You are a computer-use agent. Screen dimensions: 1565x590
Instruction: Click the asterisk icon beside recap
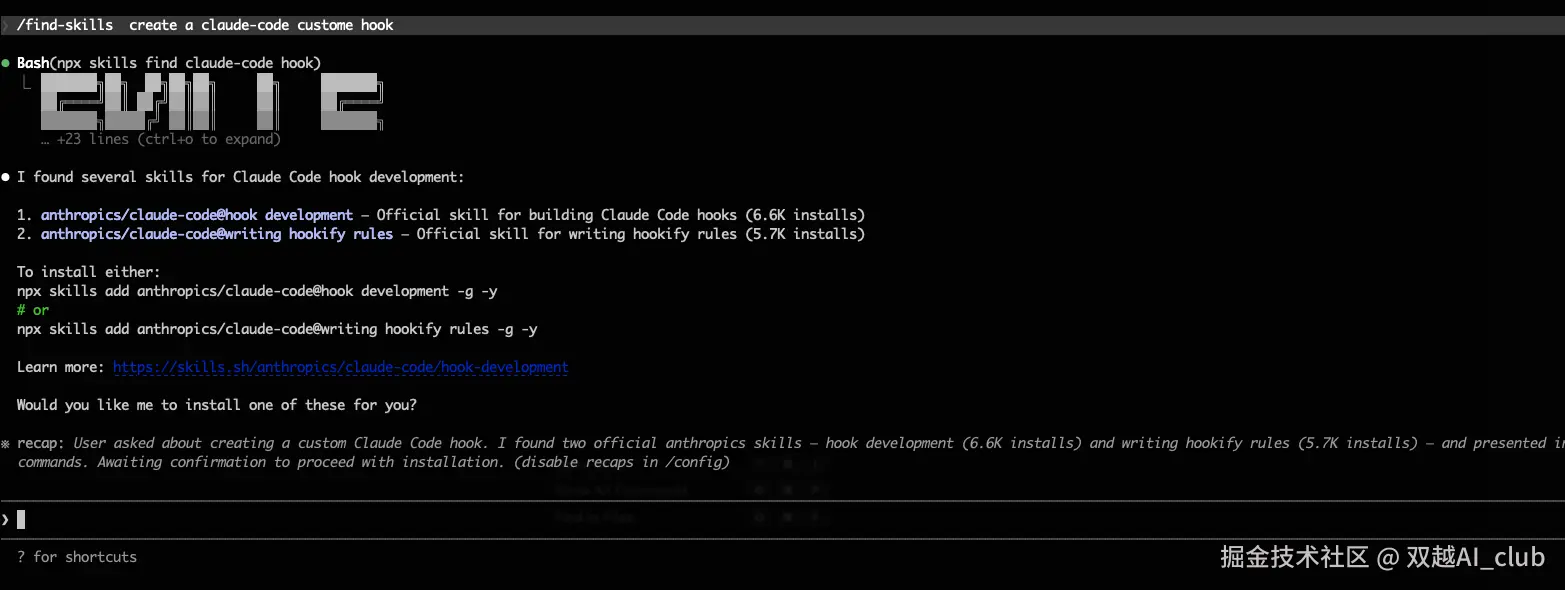(6, 443)
